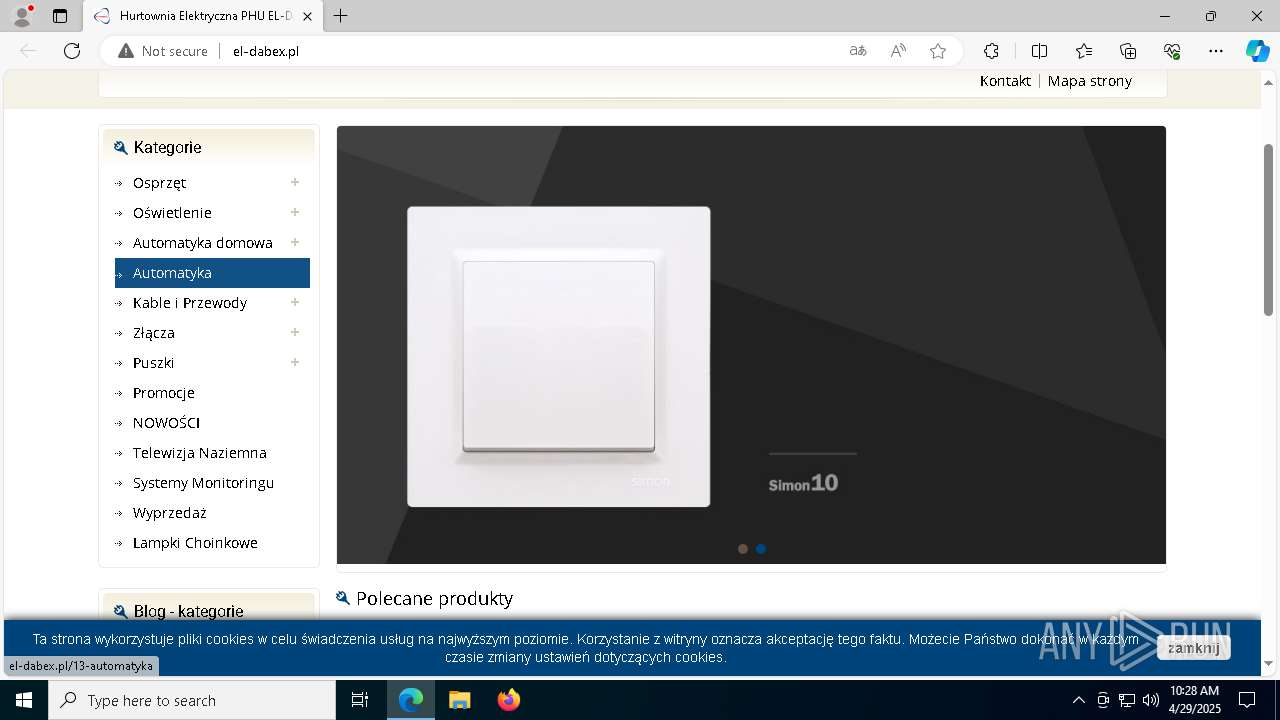Open the notification center icon
Viewport: 1280px width, 720px height.
coord(1247,700)
